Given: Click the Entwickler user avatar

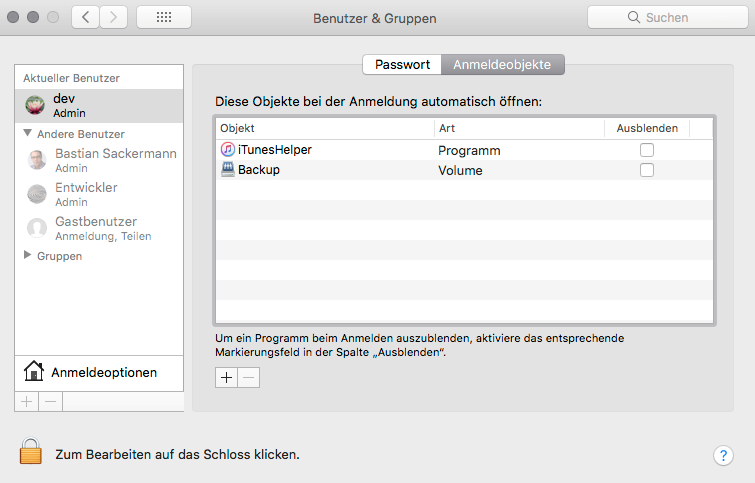Looking at the screenshot, I should (x=37, y=194).
